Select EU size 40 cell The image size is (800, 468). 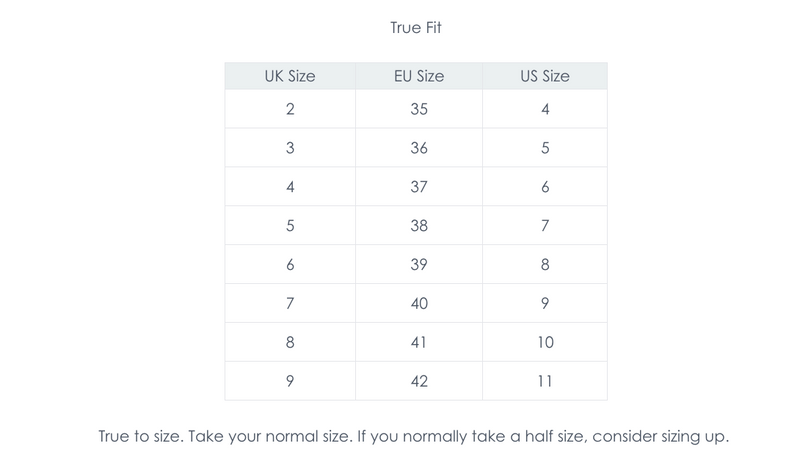(419, 303)
